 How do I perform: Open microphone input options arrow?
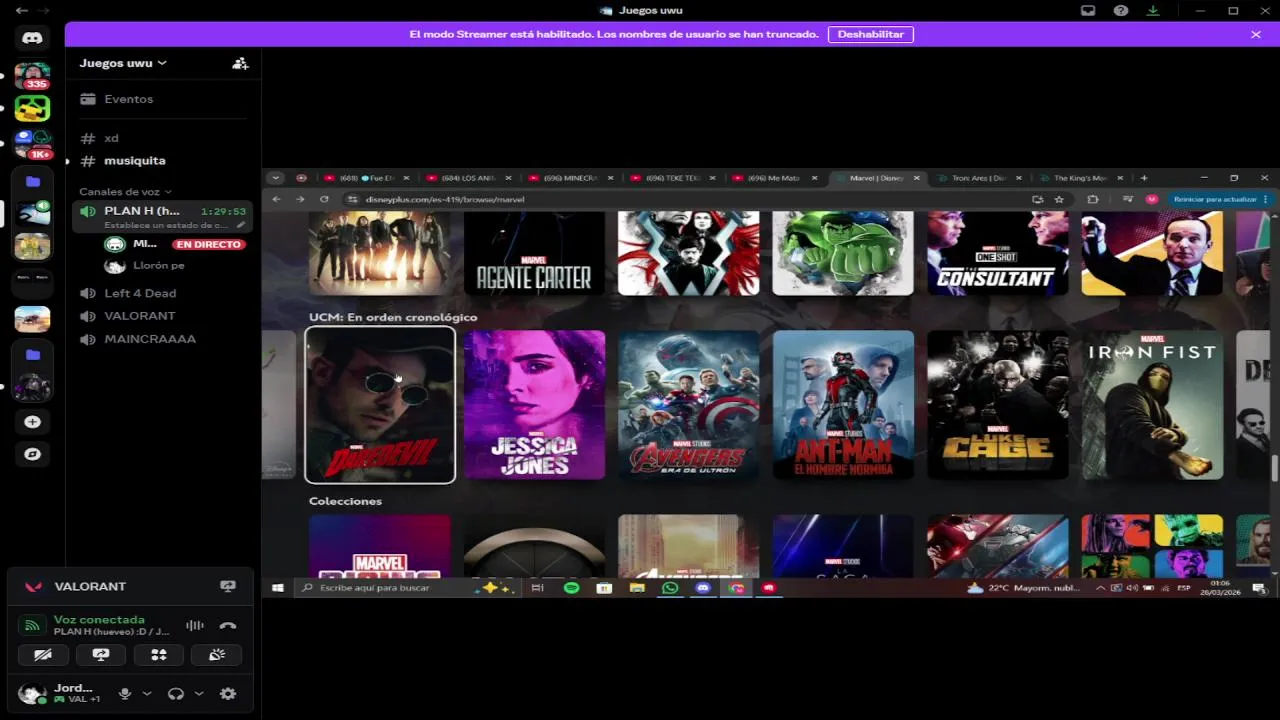pos(147,693)
